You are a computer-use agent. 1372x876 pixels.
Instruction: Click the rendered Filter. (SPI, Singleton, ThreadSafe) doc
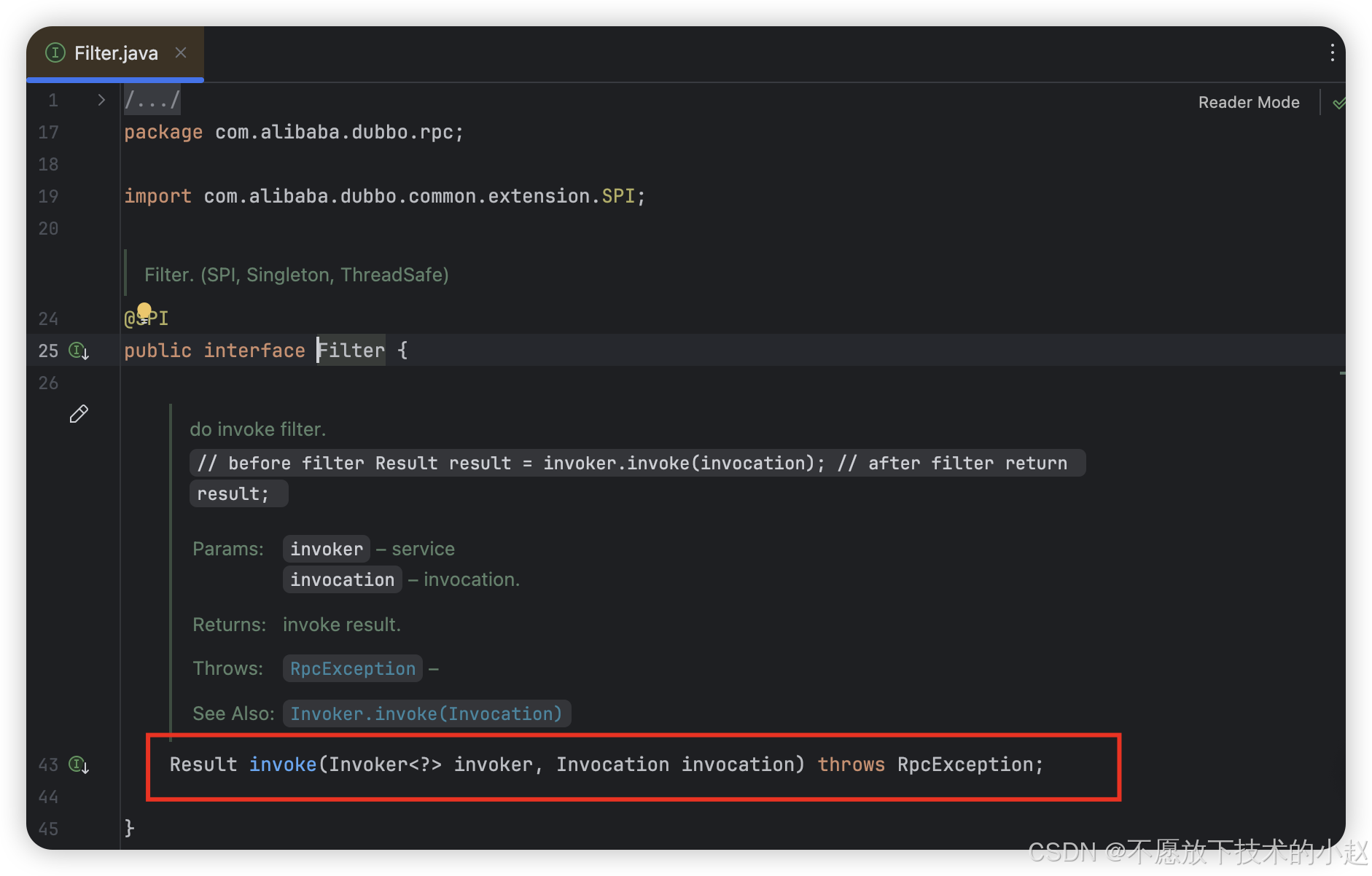(x=296, y=275)
